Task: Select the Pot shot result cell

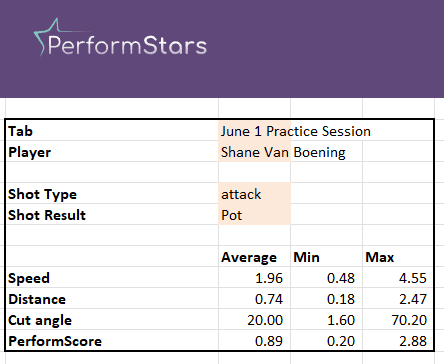Action: click(x=255, y=215)
